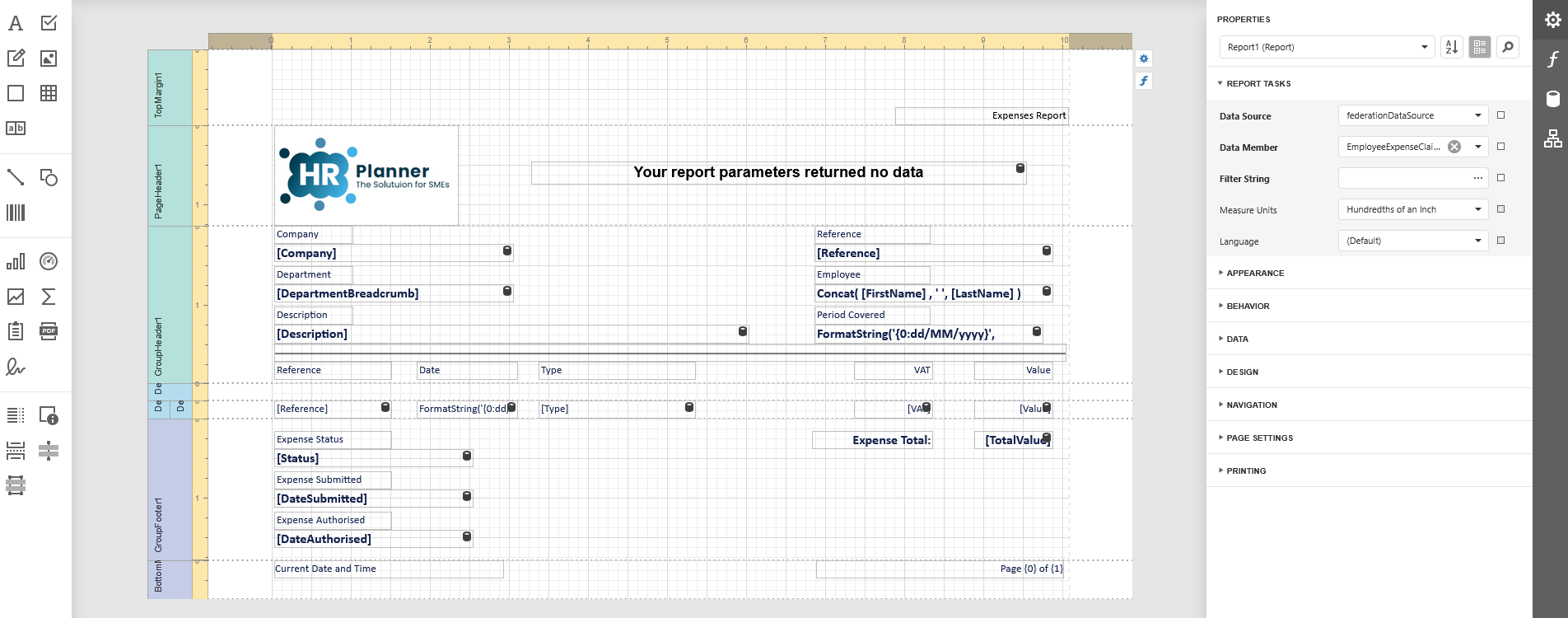Switch to the Properties gear tab

click(x=1552, y=20)
